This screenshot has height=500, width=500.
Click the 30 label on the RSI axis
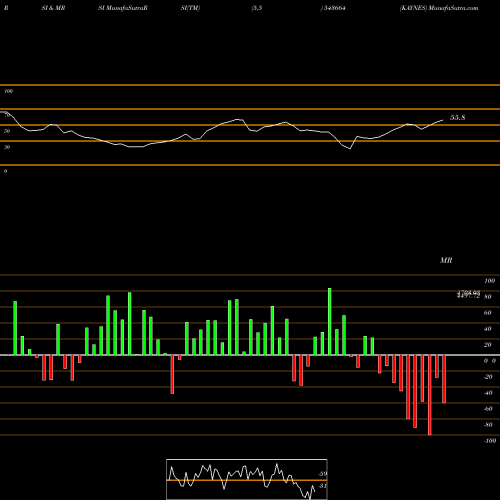point(7,147)
